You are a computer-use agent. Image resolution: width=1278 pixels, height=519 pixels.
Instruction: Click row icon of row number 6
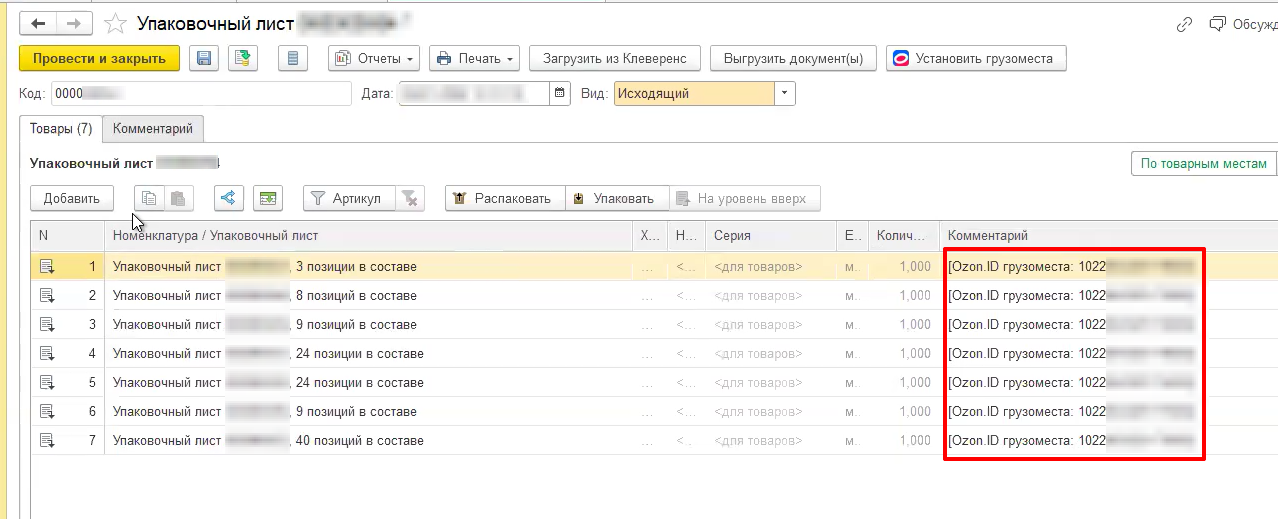[x=46, y=412]
